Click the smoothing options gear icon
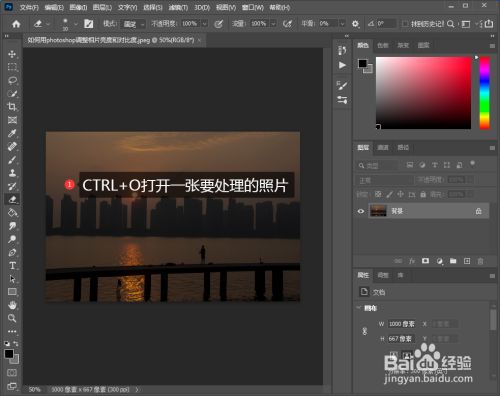500x396 pixels. [x=355, y=24]
